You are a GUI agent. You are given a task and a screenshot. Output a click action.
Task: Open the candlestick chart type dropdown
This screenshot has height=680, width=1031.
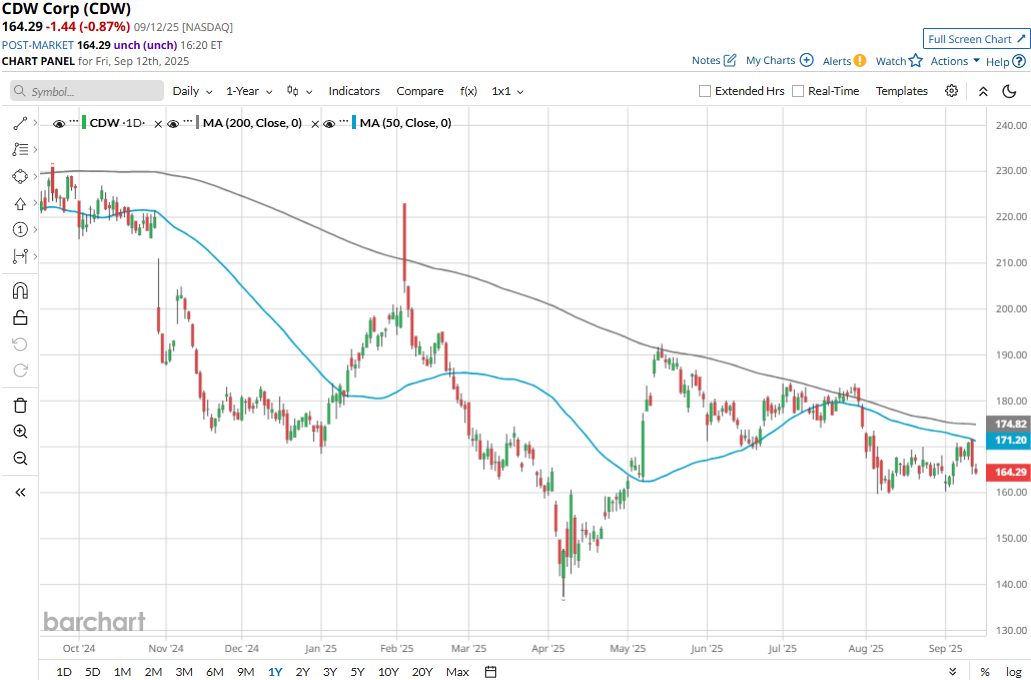click(x=299, y=91)
